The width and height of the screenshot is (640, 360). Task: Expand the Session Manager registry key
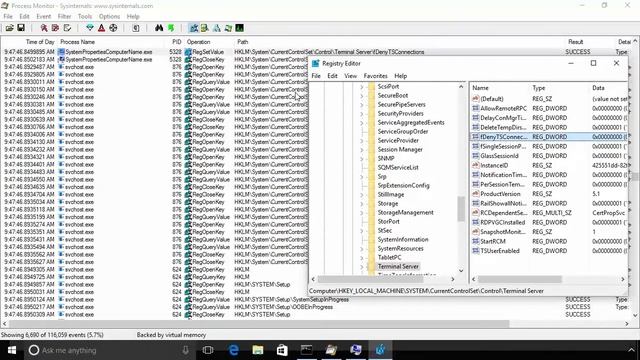[362, 149]
